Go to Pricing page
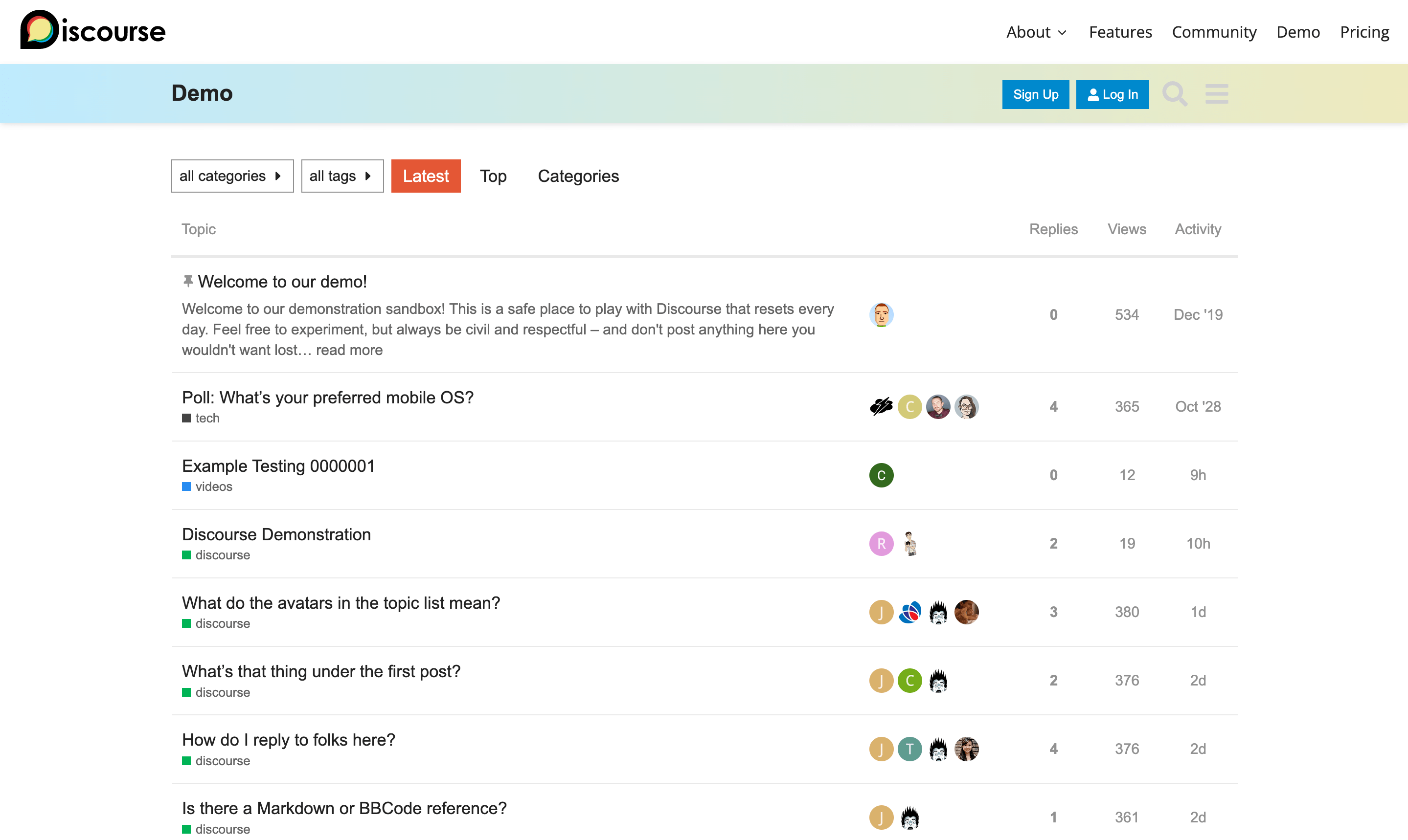The height and width of the screenshot is (840, 1408). (1364, 32)
